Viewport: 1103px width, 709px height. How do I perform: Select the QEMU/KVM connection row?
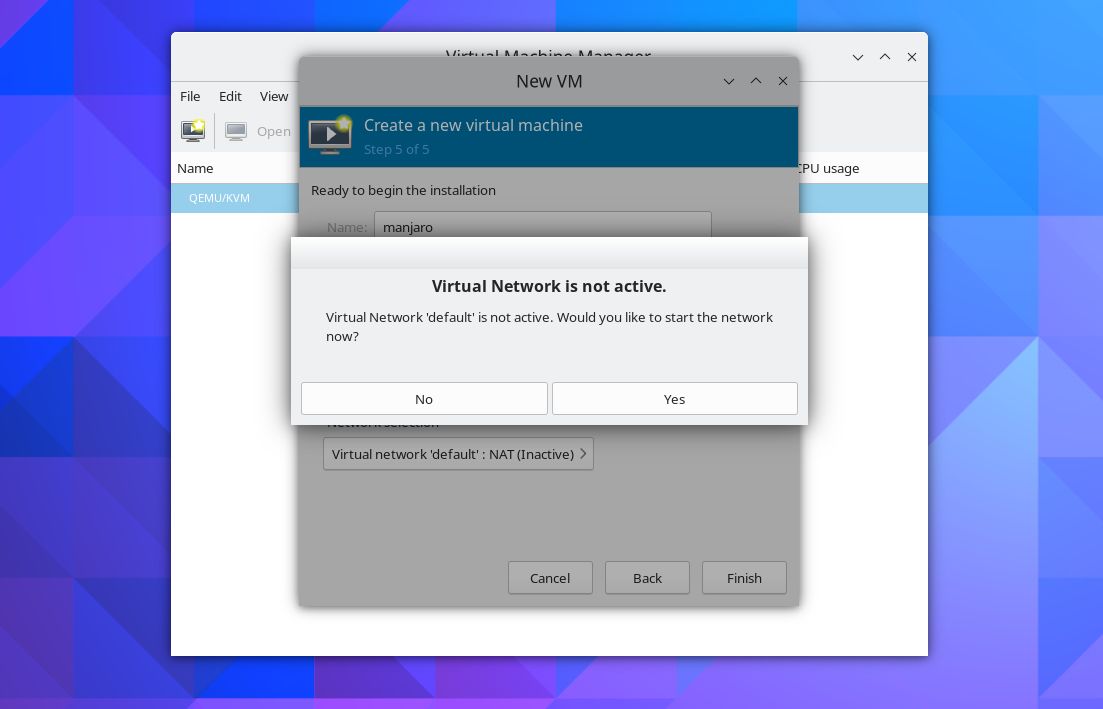click(x=219, y=198)
